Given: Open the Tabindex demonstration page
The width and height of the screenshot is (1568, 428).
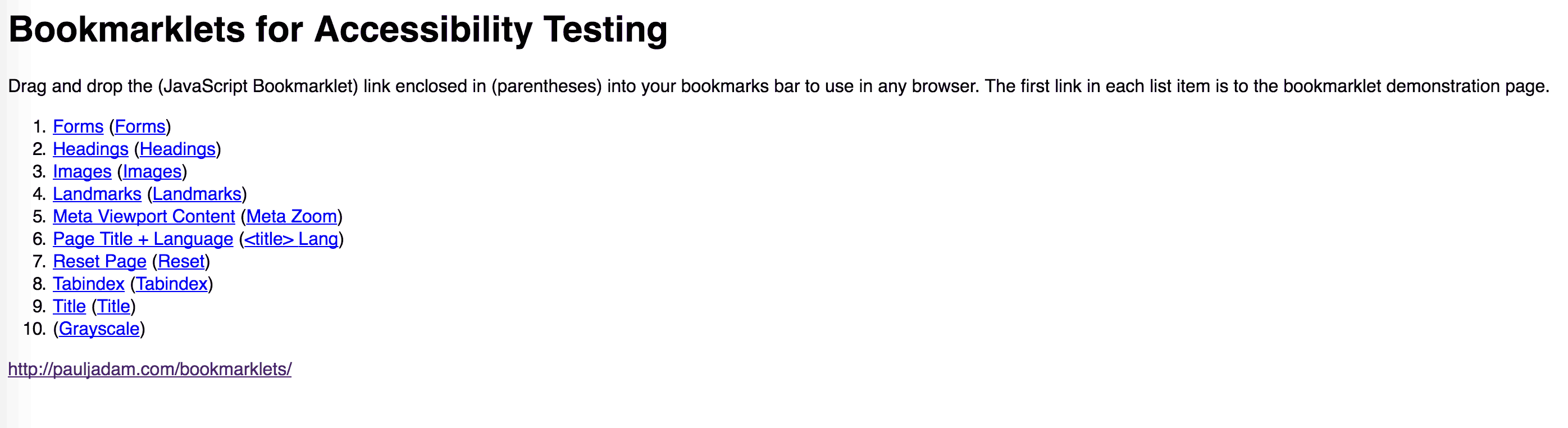Looking at the screenshot, I should [x=88, y=284].
